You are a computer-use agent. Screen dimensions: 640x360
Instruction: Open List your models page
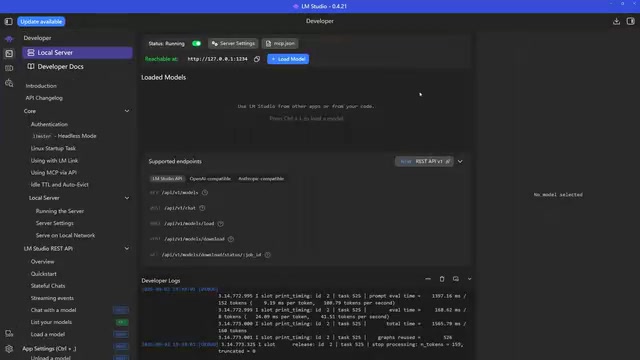[51, 322]
